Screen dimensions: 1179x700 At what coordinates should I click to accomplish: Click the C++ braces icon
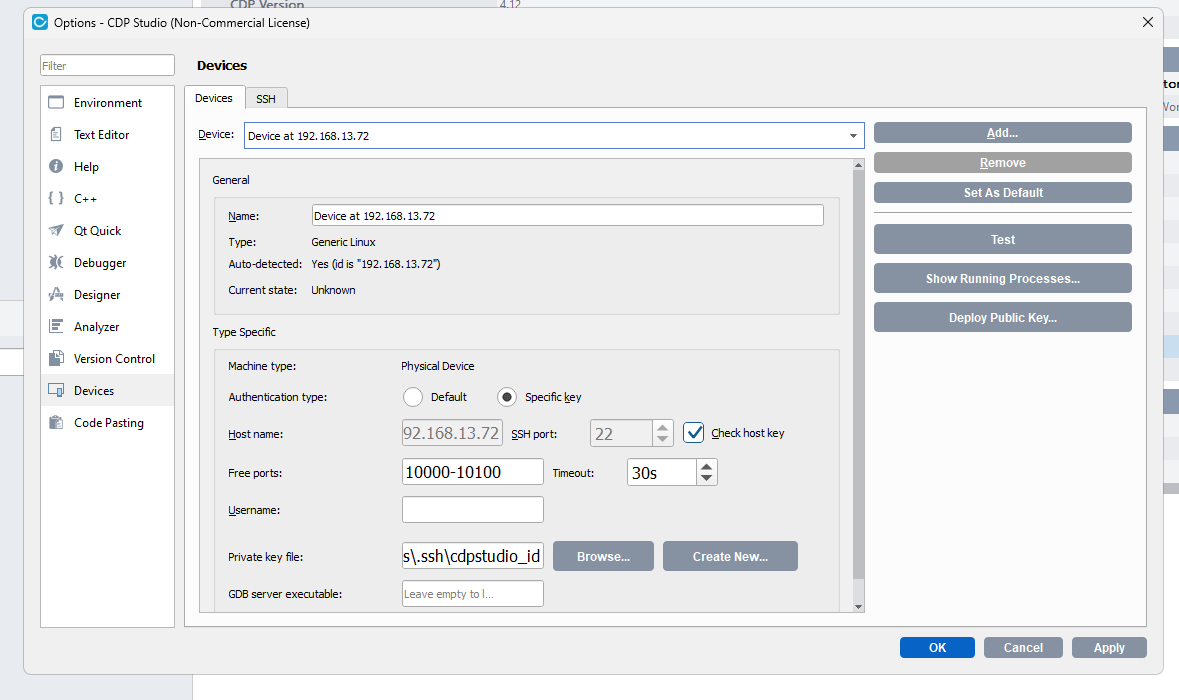(x=56, y=198)
